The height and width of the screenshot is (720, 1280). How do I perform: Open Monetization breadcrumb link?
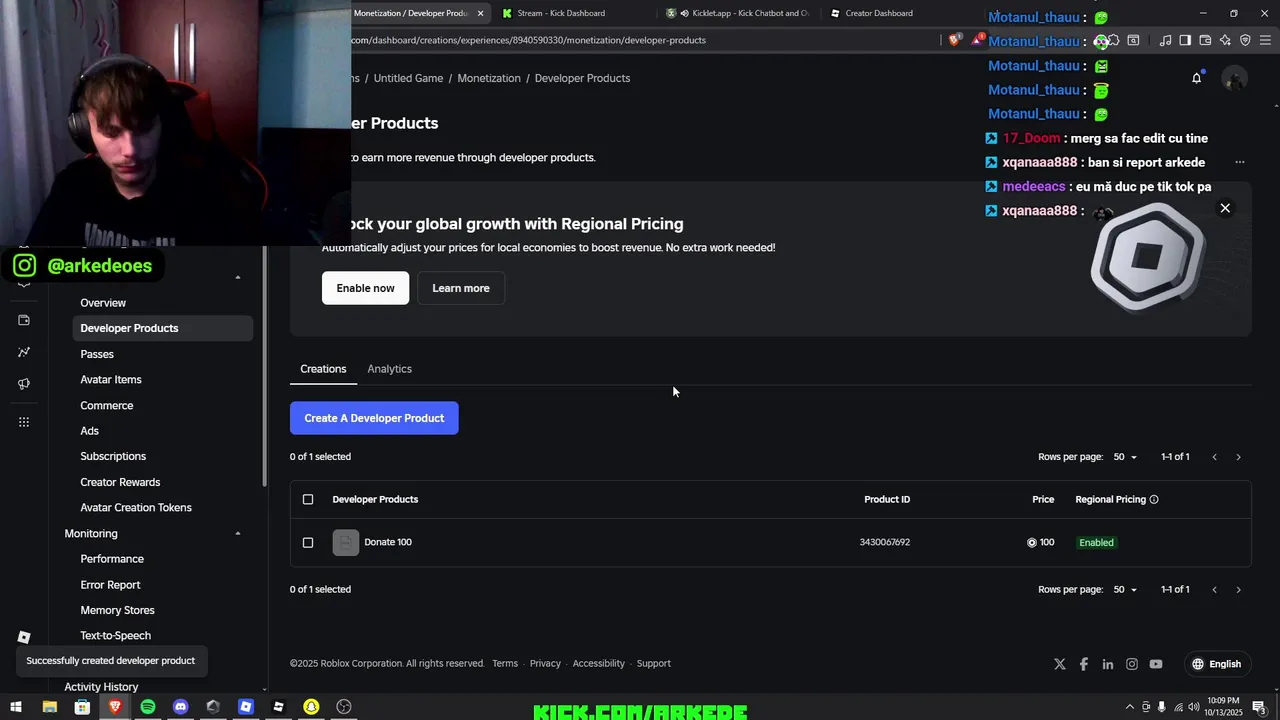click(x=489, y=78)
